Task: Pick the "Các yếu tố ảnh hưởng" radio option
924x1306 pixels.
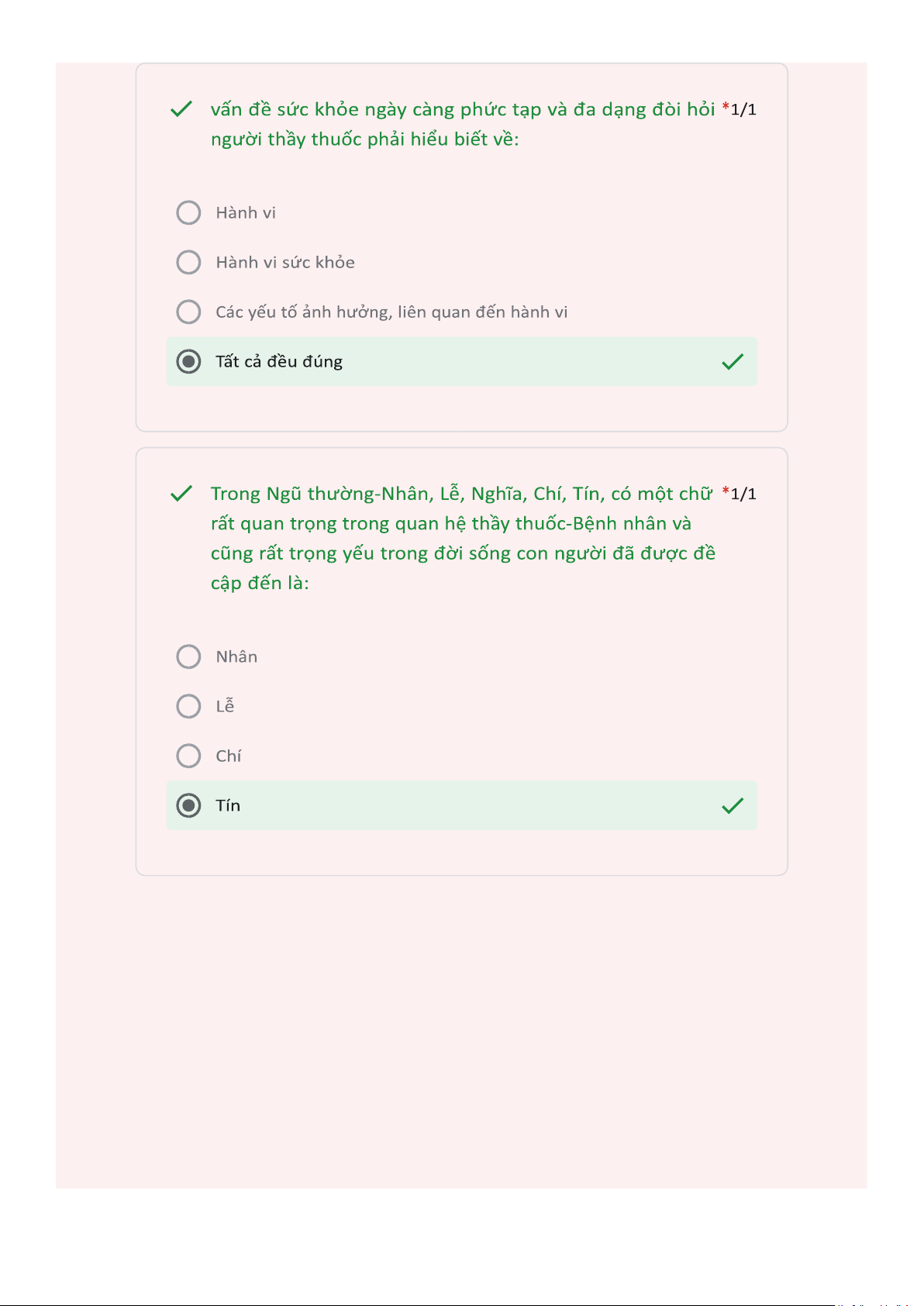Action: pos(188,312)
